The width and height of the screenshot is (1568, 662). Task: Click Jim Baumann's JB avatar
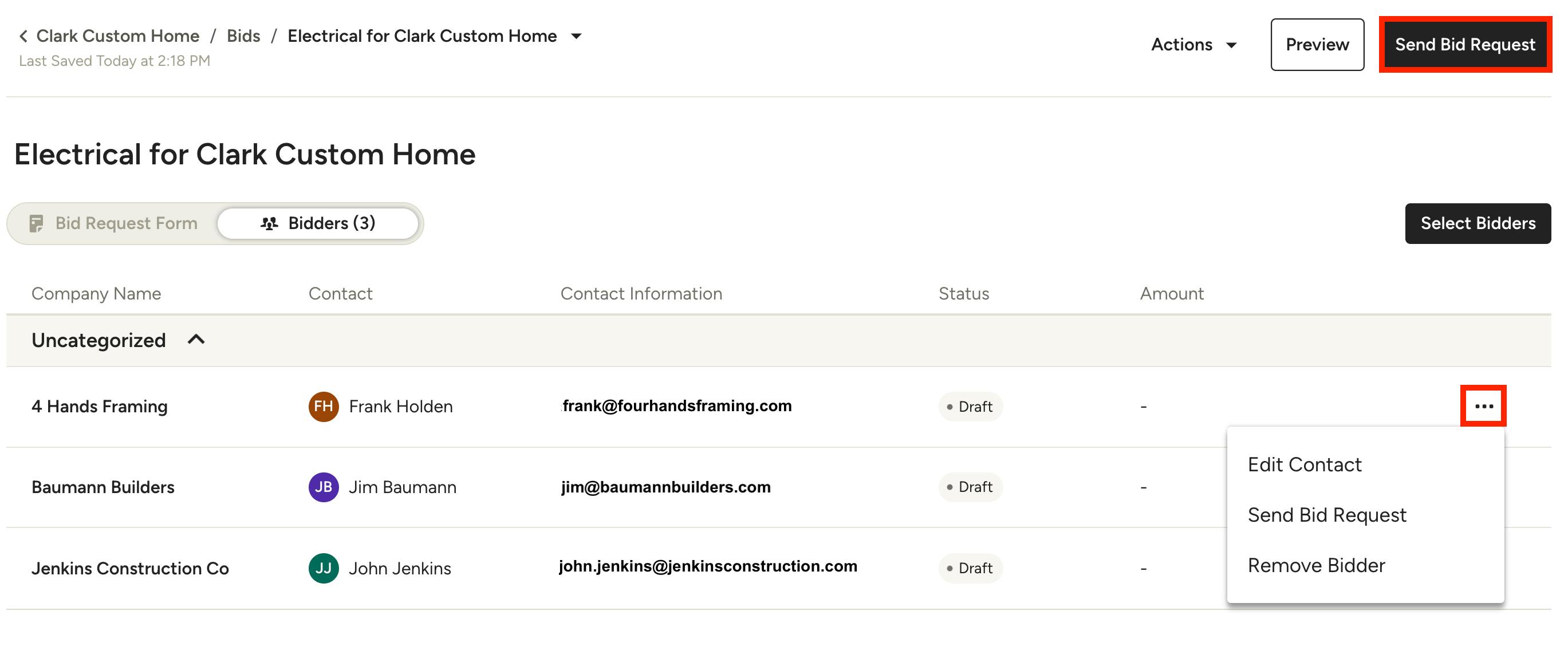323,487
